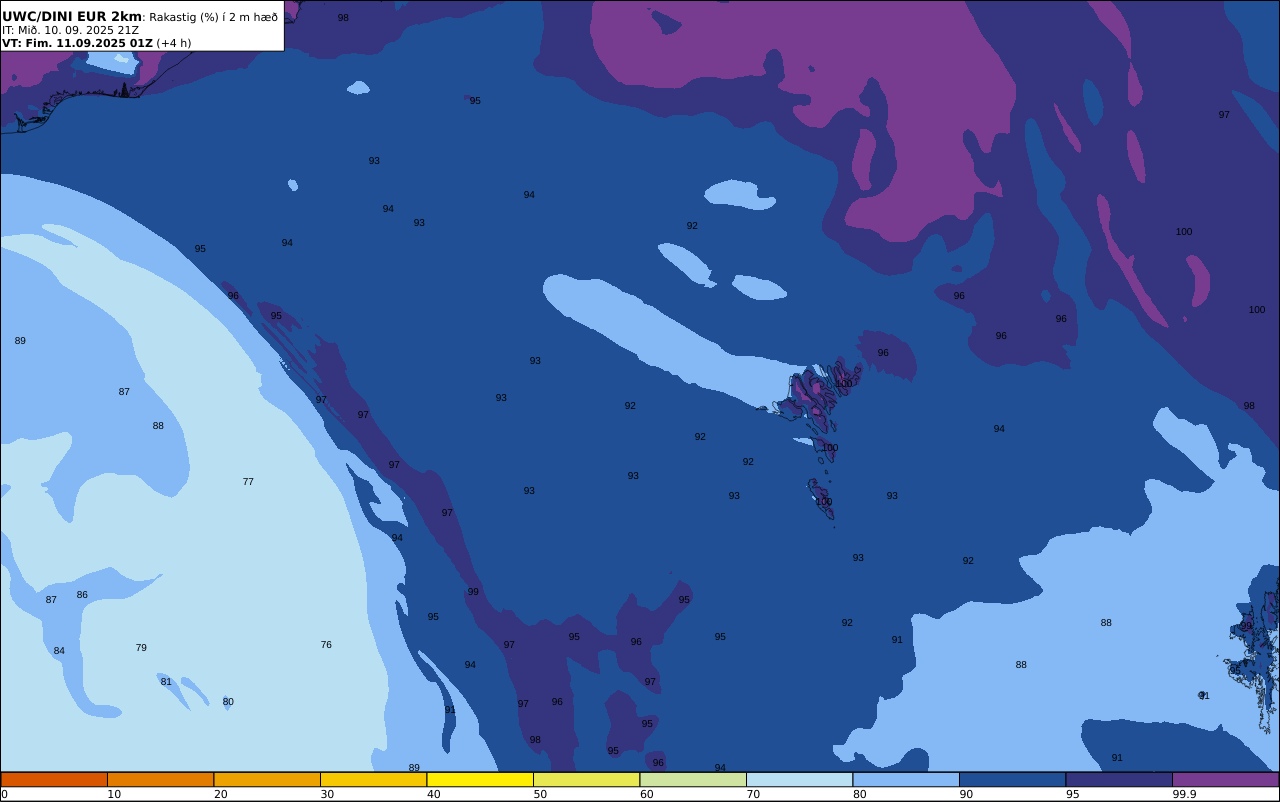Click the '76' humidity value on the map

tap(326, 645)
